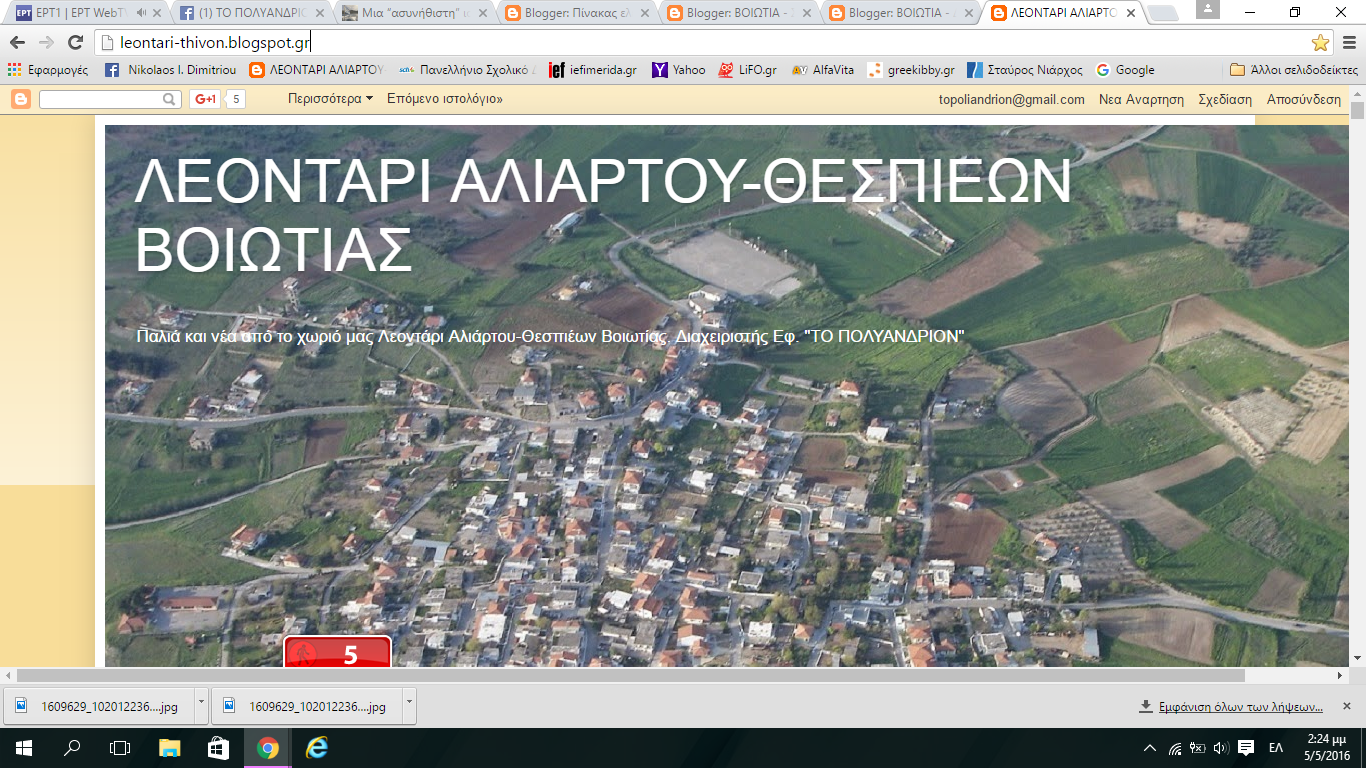Close the Μια "ασυνήθιστη" tab

[x=483, y=13]
